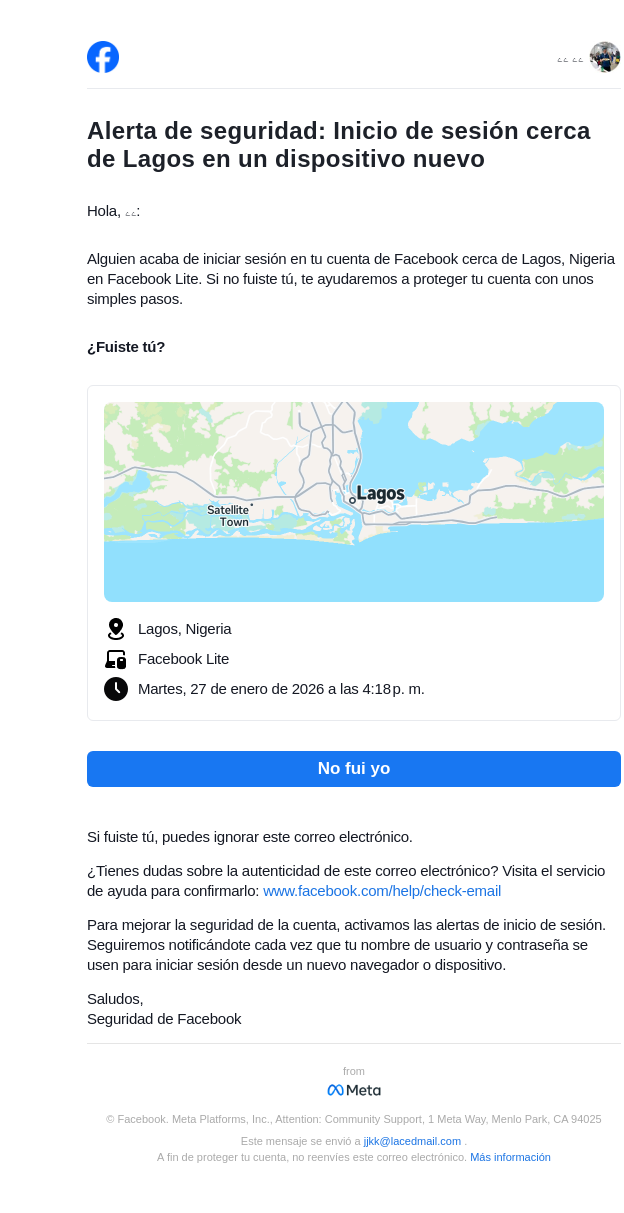Click the Lagos city label on the map
Screen dimensions: 624x1213
[x=381, y=494]
